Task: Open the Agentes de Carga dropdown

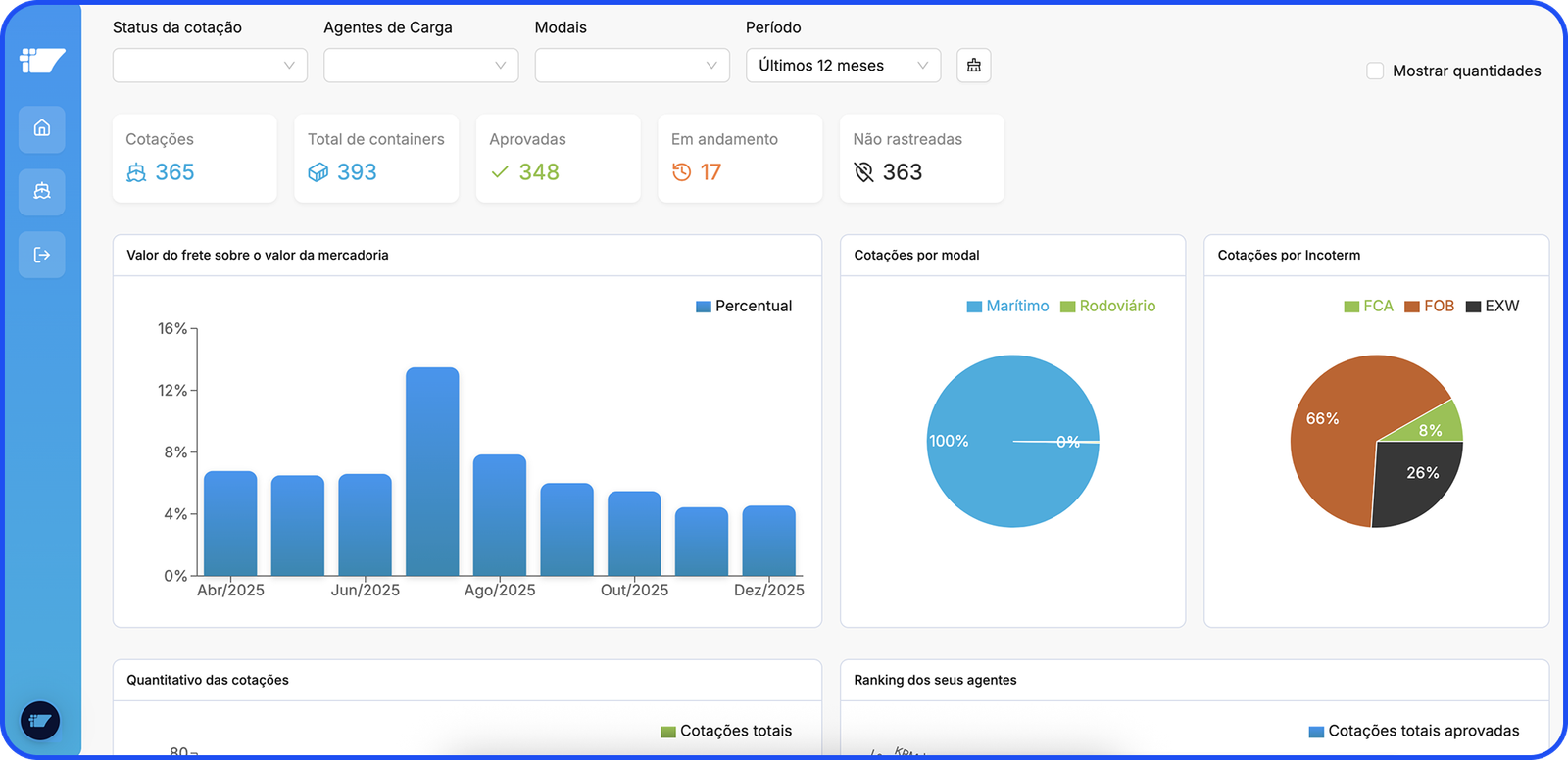Action: (421, 66)
